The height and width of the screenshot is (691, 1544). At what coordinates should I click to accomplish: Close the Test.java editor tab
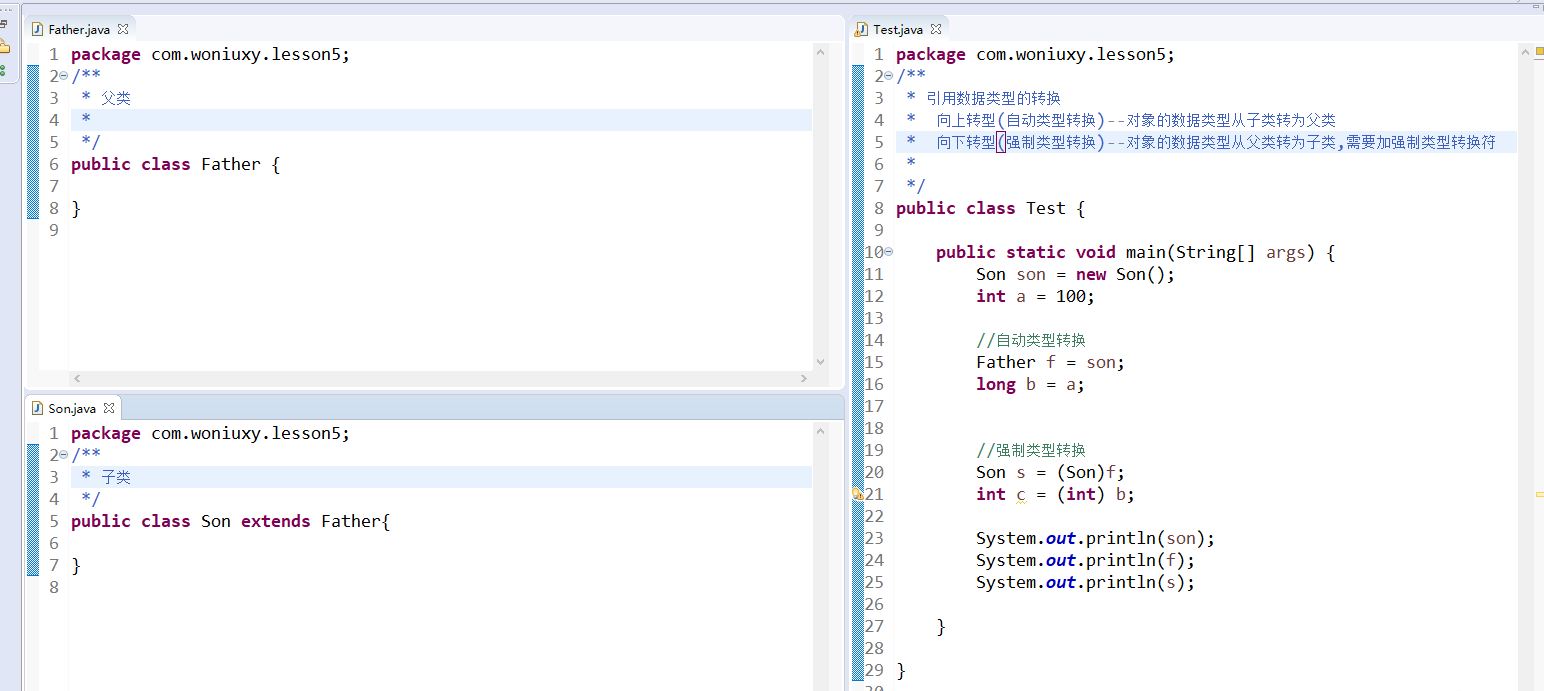pos(936,30)
